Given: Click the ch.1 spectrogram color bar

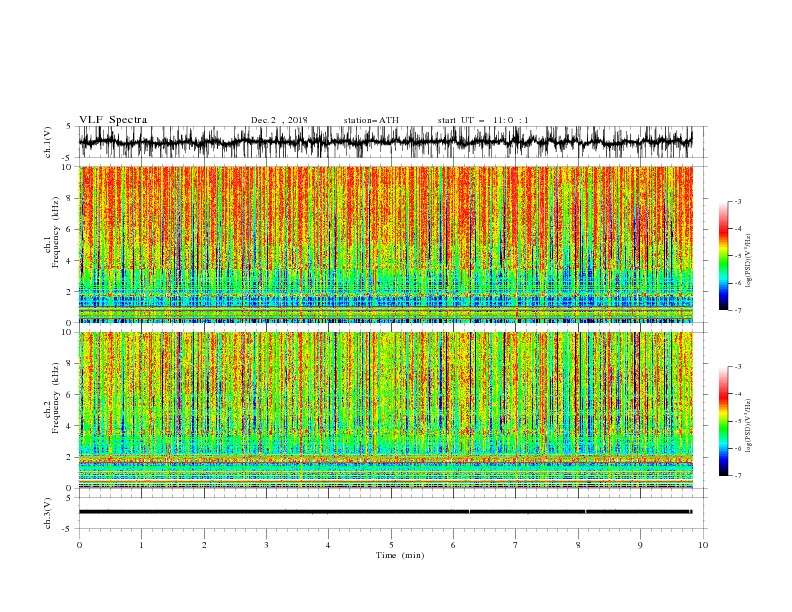Looking at the screenshot, I should [723, 256].
